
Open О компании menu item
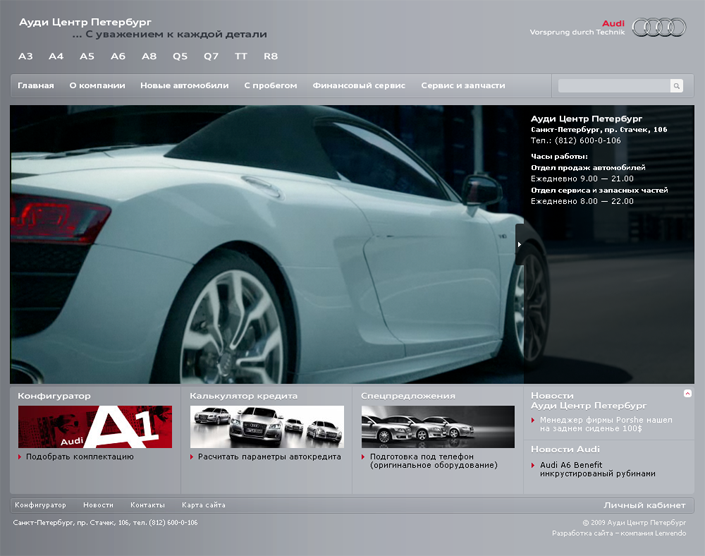click(97, 85)
